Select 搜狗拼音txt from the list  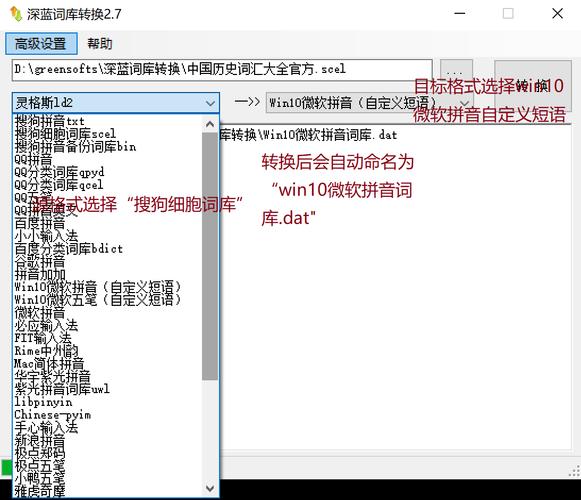point(107,121)
